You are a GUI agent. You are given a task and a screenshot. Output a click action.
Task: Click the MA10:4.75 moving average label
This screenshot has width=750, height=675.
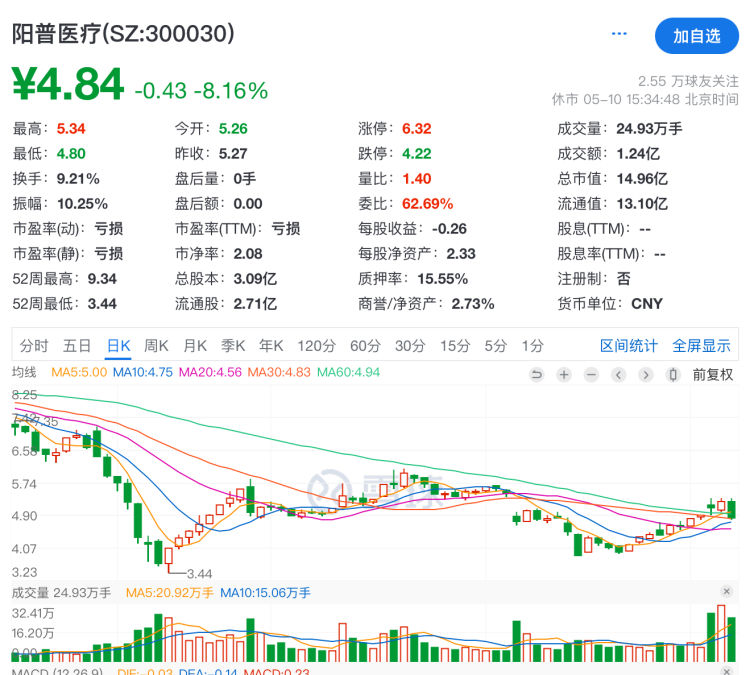click(143, 372)
